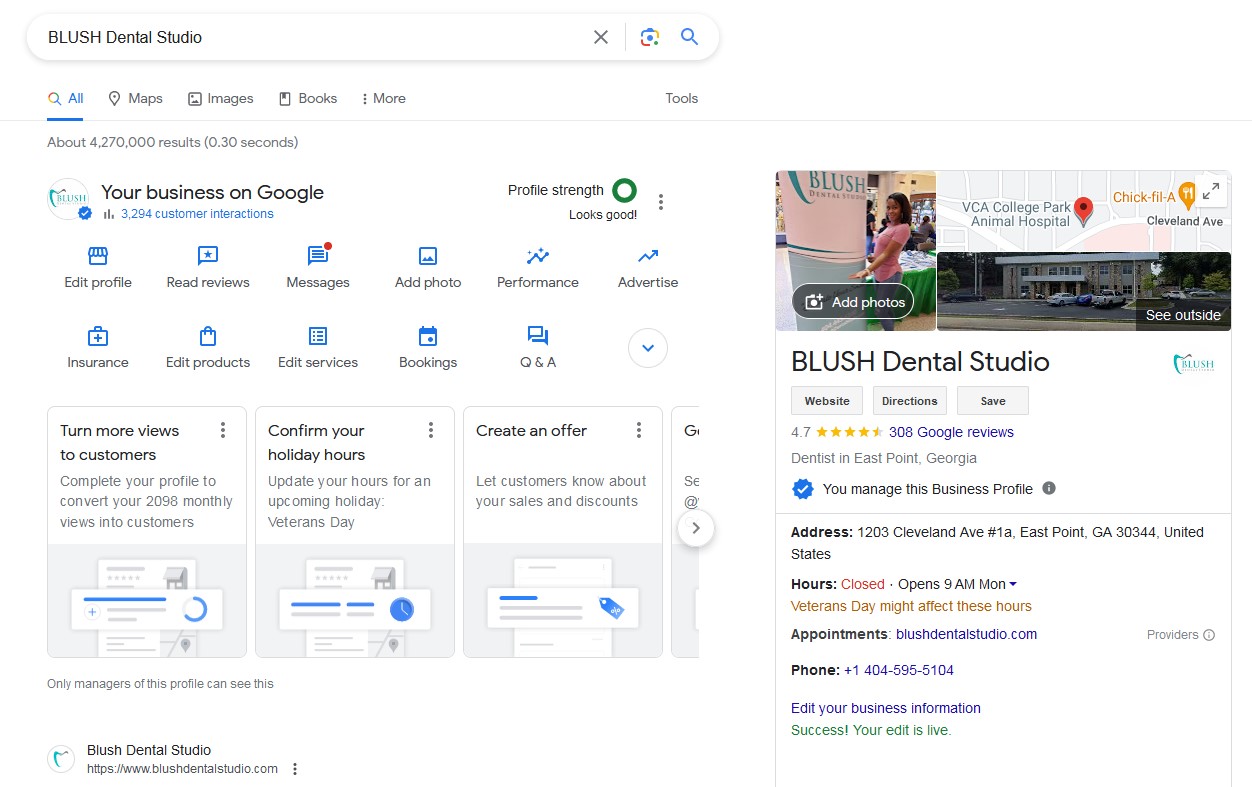
Task: Open options menu beside Profile strength
Action: pos(660,202)
